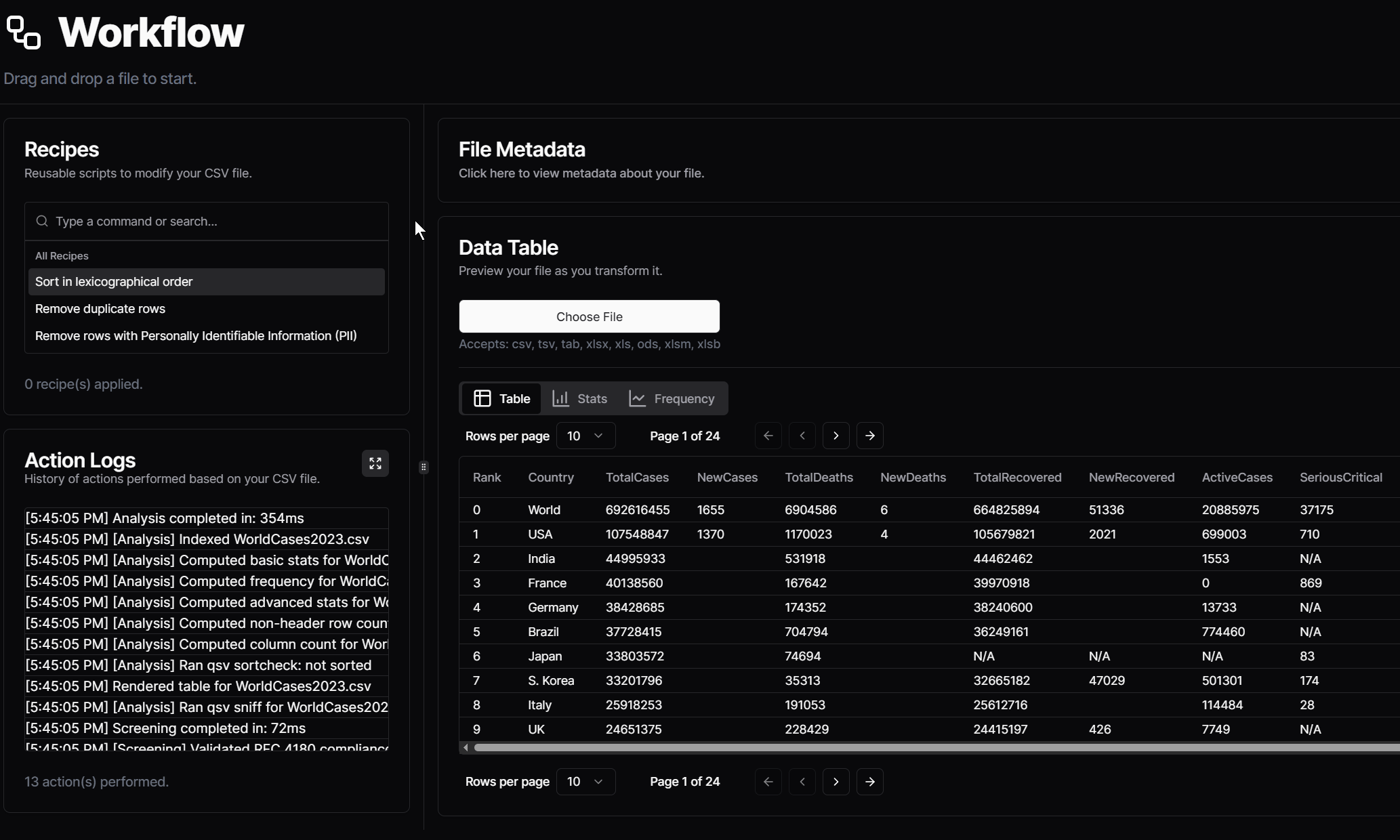The image size is (1400, 840).
Task: Open top Rows per page dropdown
Action: (x=585, y=436)
